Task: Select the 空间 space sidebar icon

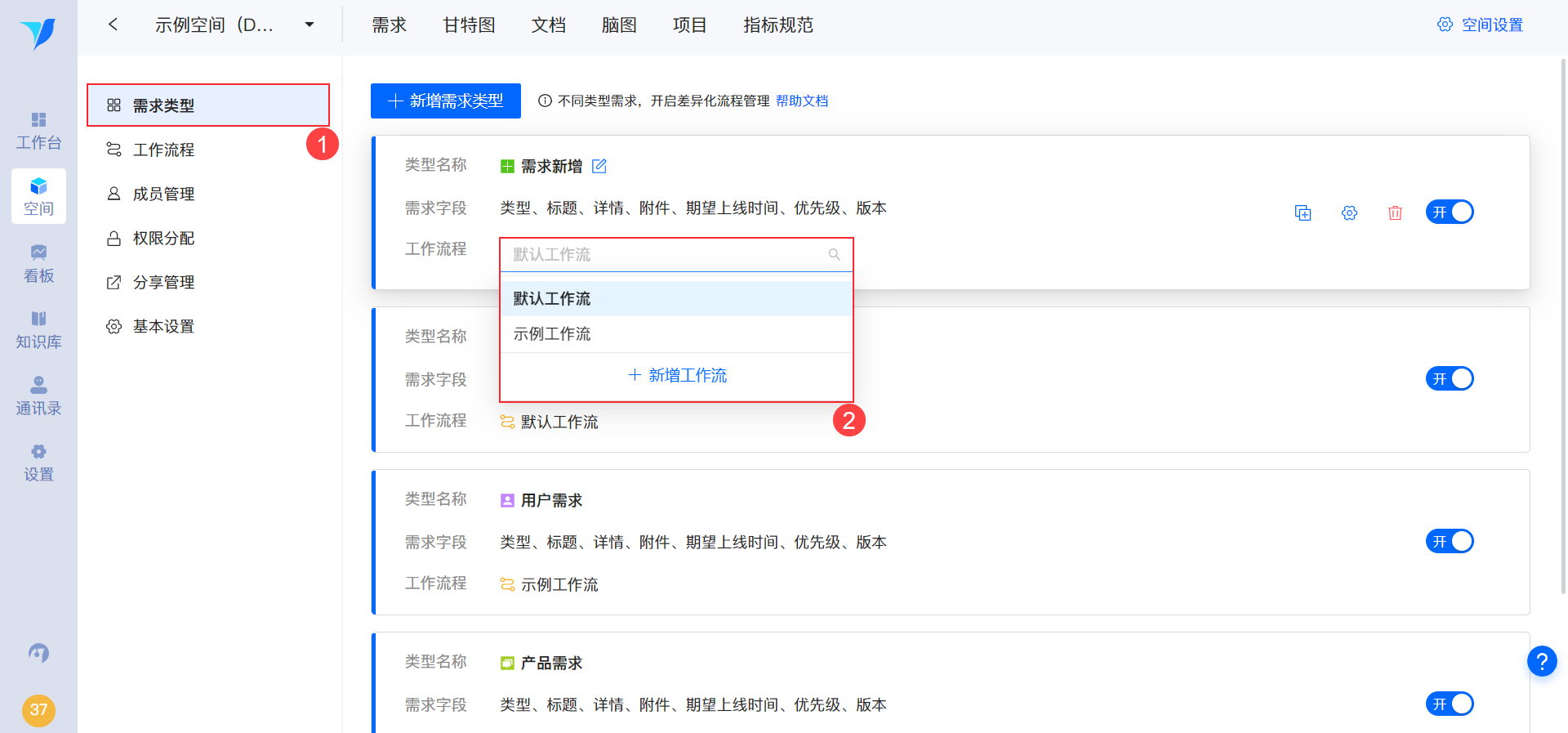Action: pyautogui.click(x=38, y=197)
